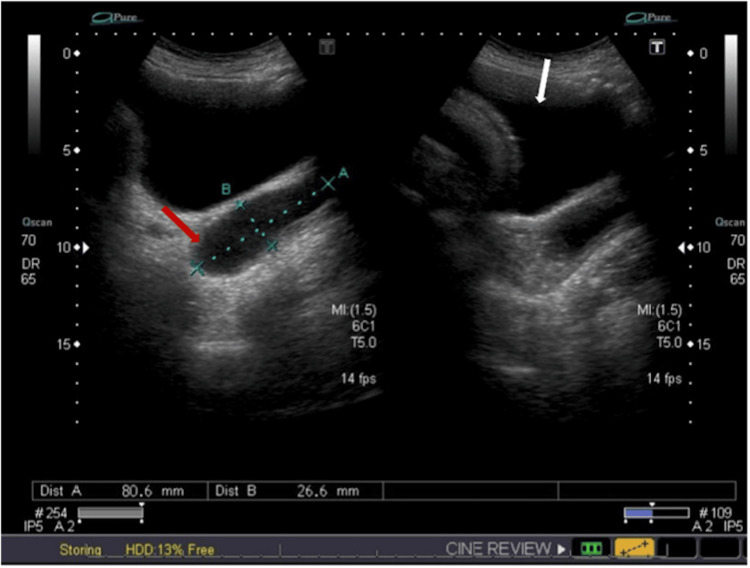Click the right depth scale 5 marker
The height and width of the screenshot is (568, 750).
coord(697,150)
